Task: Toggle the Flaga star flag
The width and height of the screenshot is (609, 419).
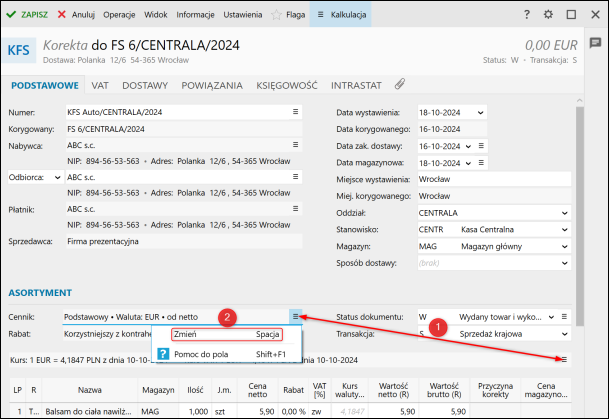Action: coord(288,15)
